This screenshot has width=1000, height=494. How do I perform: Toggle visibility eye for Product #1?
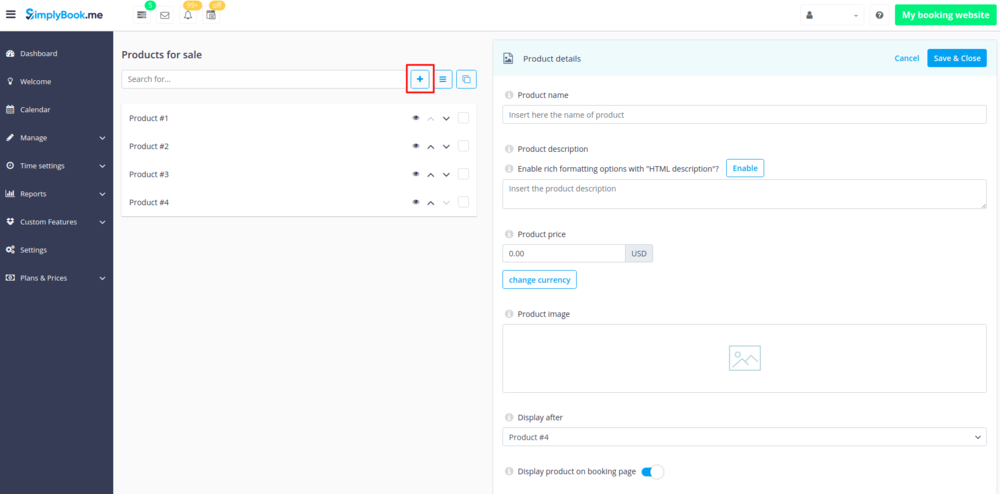coord(416,118)
